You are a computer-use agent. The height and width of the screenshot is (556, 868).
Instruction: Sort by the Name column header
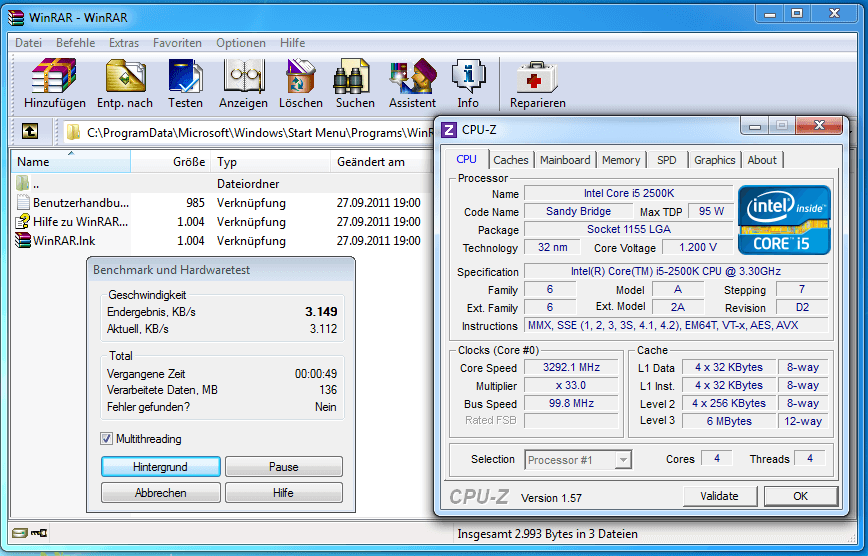(70, 162)
